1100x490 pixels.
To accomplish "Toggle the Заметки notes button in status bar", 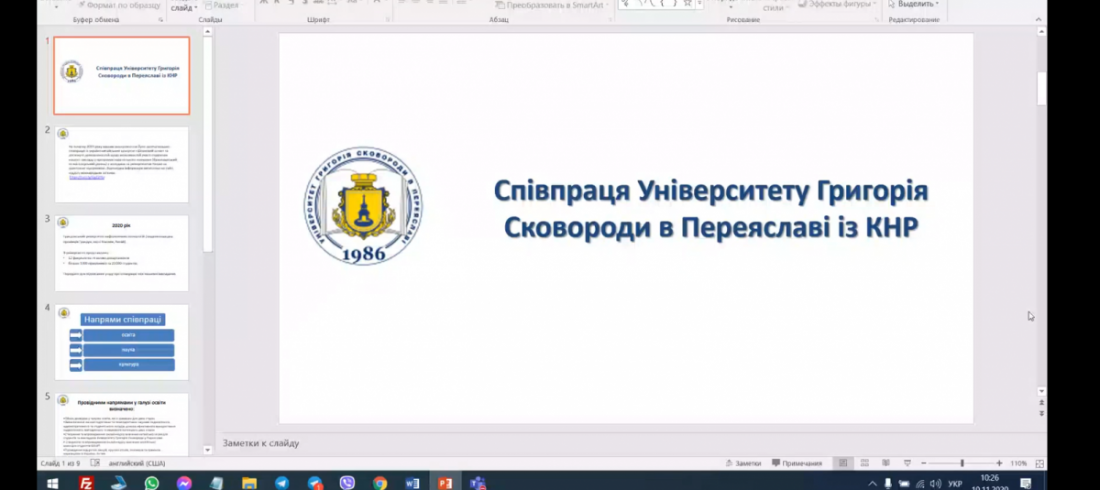I will pos(744,463).
